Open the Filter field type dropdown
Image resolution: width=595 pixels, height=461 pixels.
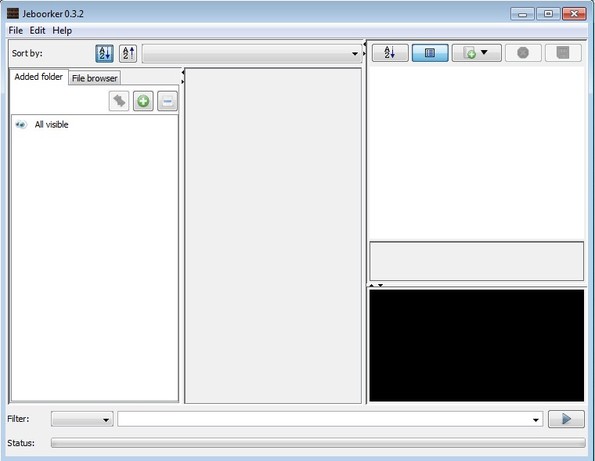82,419
